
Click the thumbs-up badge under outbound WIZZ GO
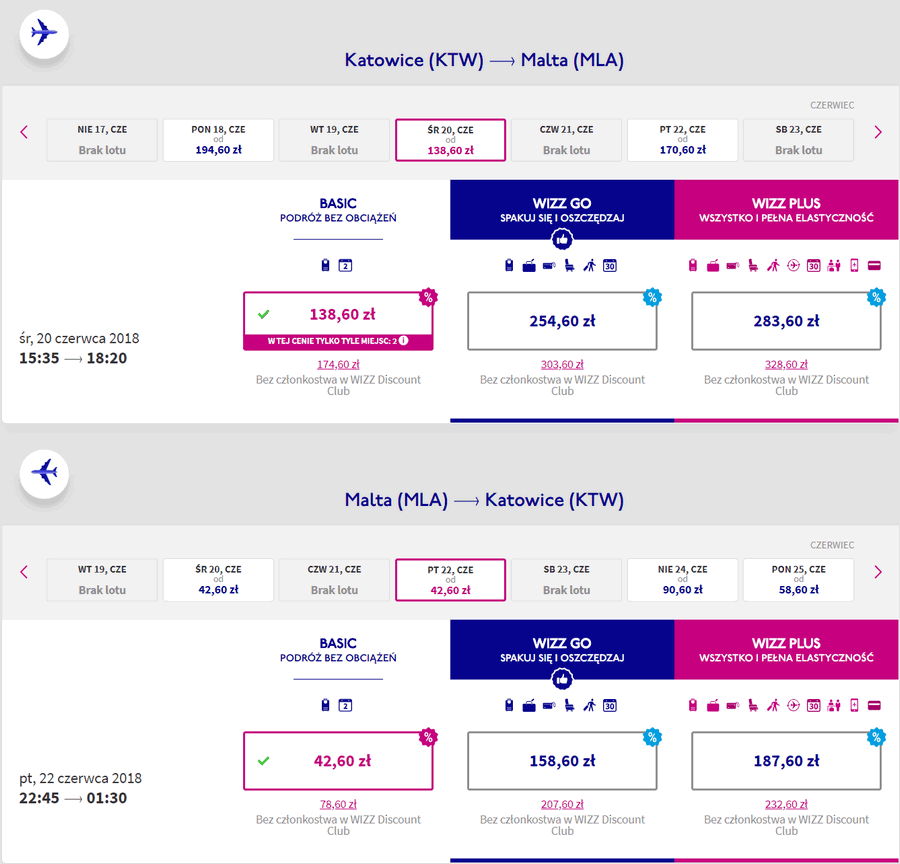point(562,239)
